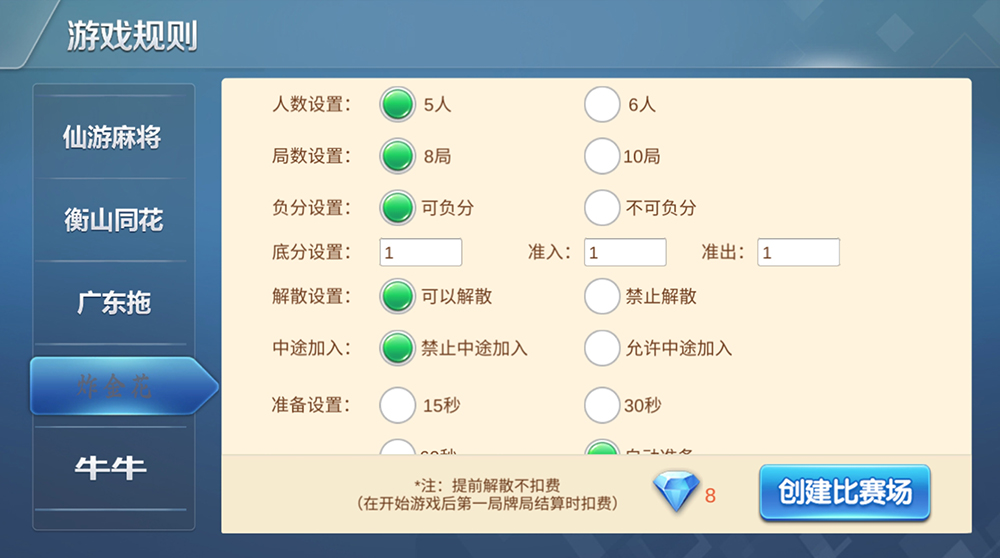Viewport: 1000px width, 558px height.
Task: Select the 可以解散 radio button
Action: click(x=398, y=296)
